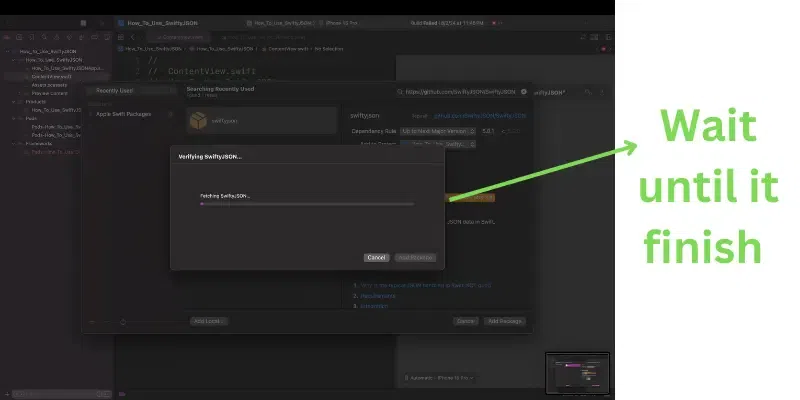The width and height of the screenshot is (800, 400).
Task: Go back with the editor back arrow
Action: [x=133, y=37]
